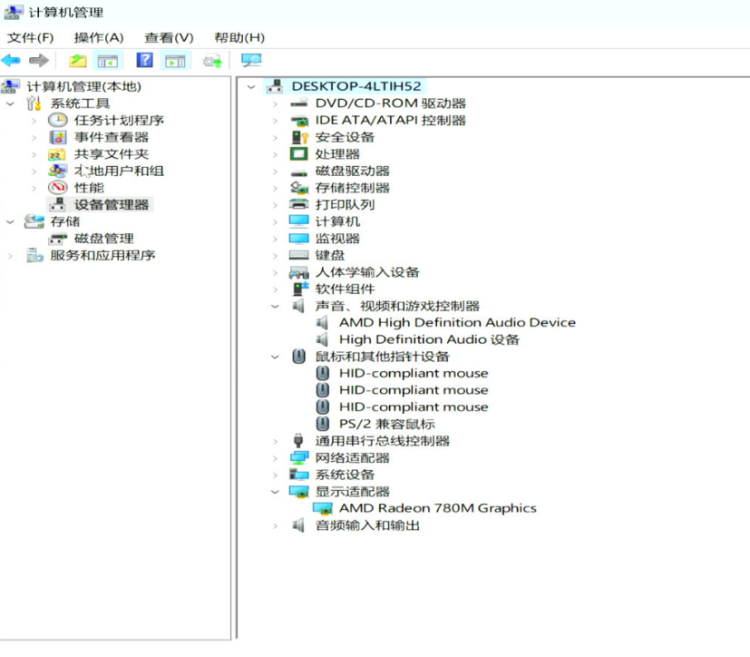Collapse the 声音、视频和游戏控制器 category
Screen dimensions: 750x657
pyautogui.click(x=275, y=306)
